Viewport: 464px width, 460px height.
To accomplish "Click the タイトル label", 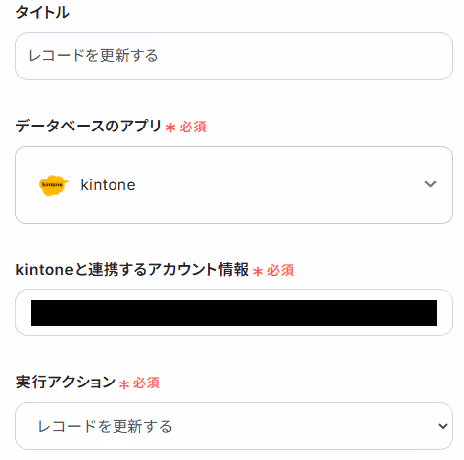I will tap(42, 13).
